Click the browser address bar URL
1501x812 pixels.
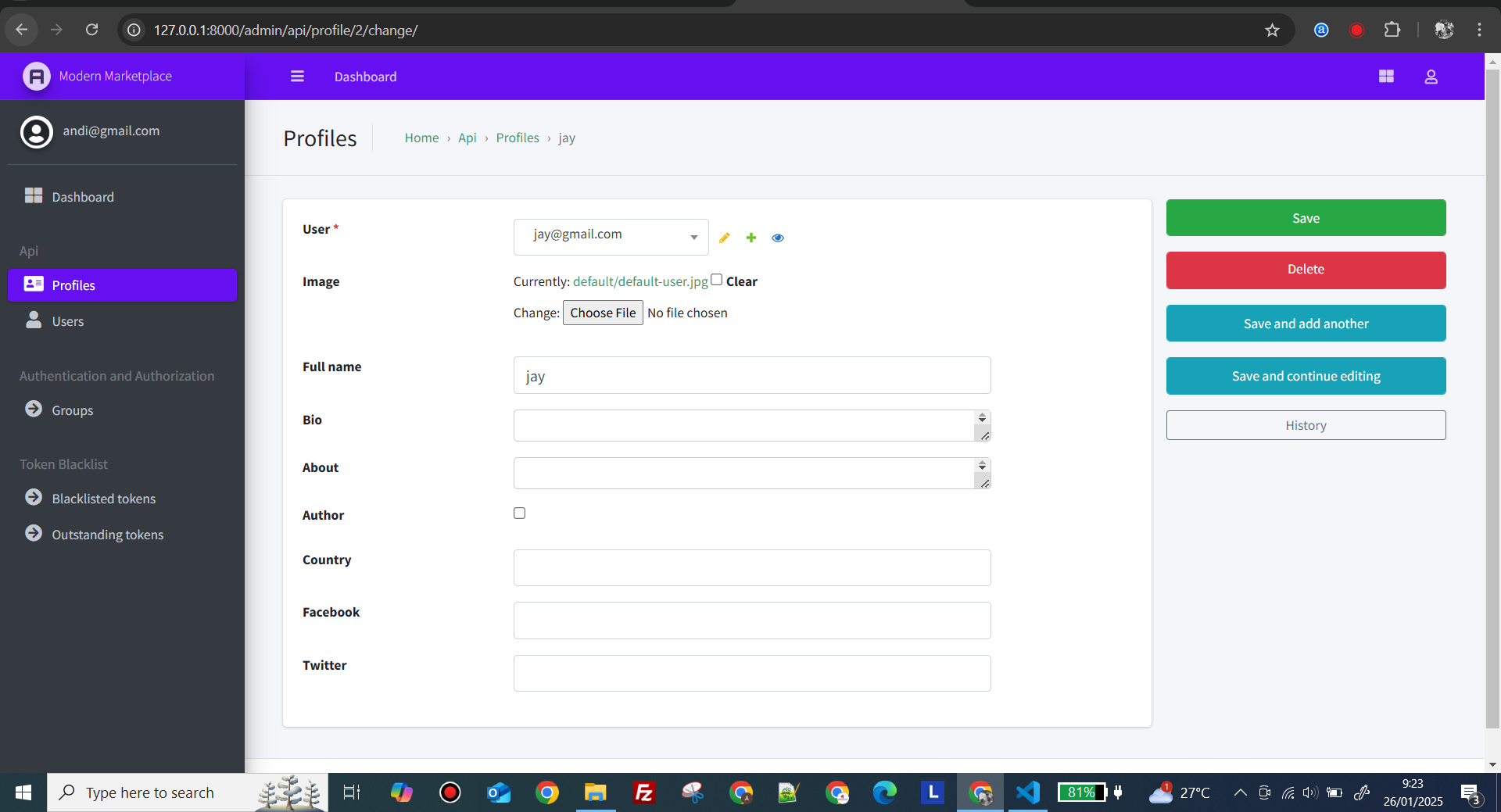[286, 30]
